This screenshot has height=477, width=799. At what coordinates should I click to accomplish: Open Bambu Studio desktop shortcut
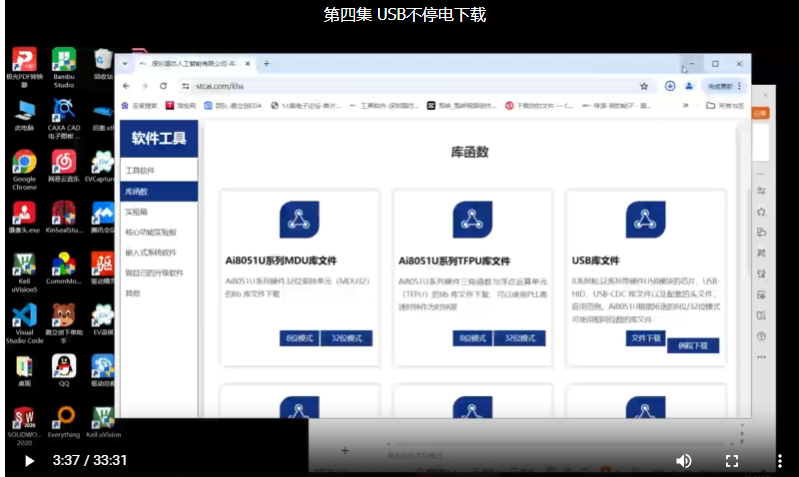pyautogui.click(x=64, y=67)
